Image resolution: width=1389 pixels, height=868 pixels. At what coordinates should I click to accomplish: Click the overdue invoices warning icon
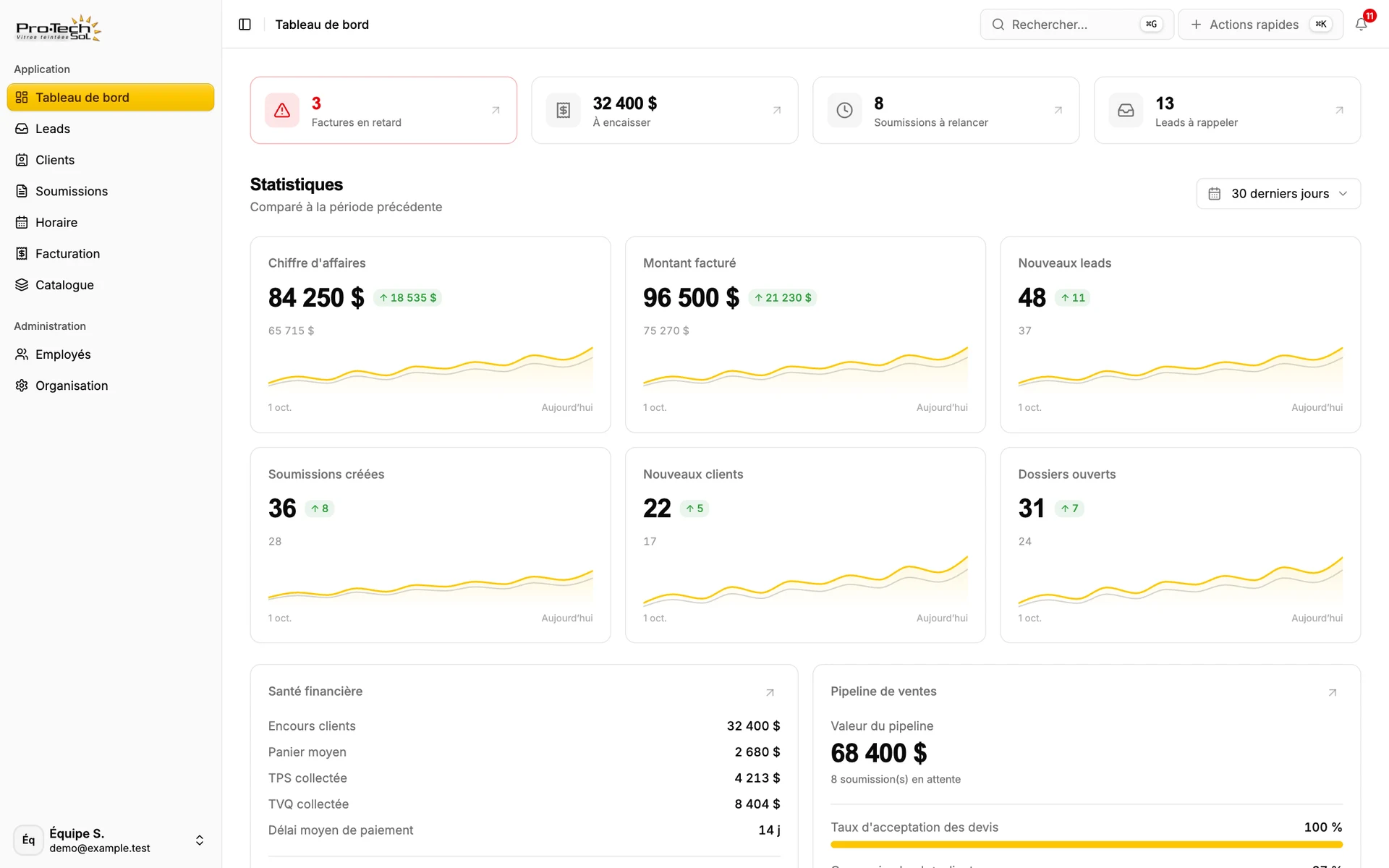click(x=282, y=110)
